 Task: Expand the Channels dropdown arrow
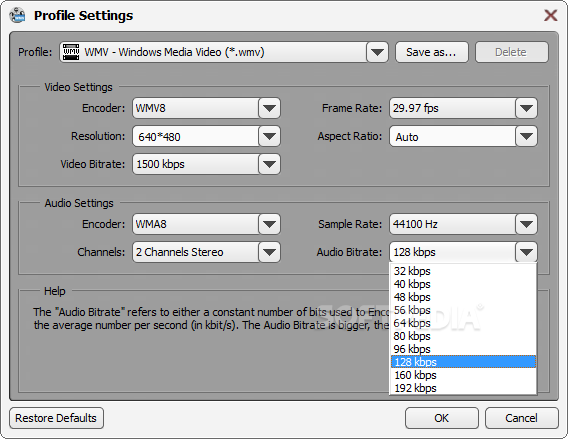pos(269,252)
